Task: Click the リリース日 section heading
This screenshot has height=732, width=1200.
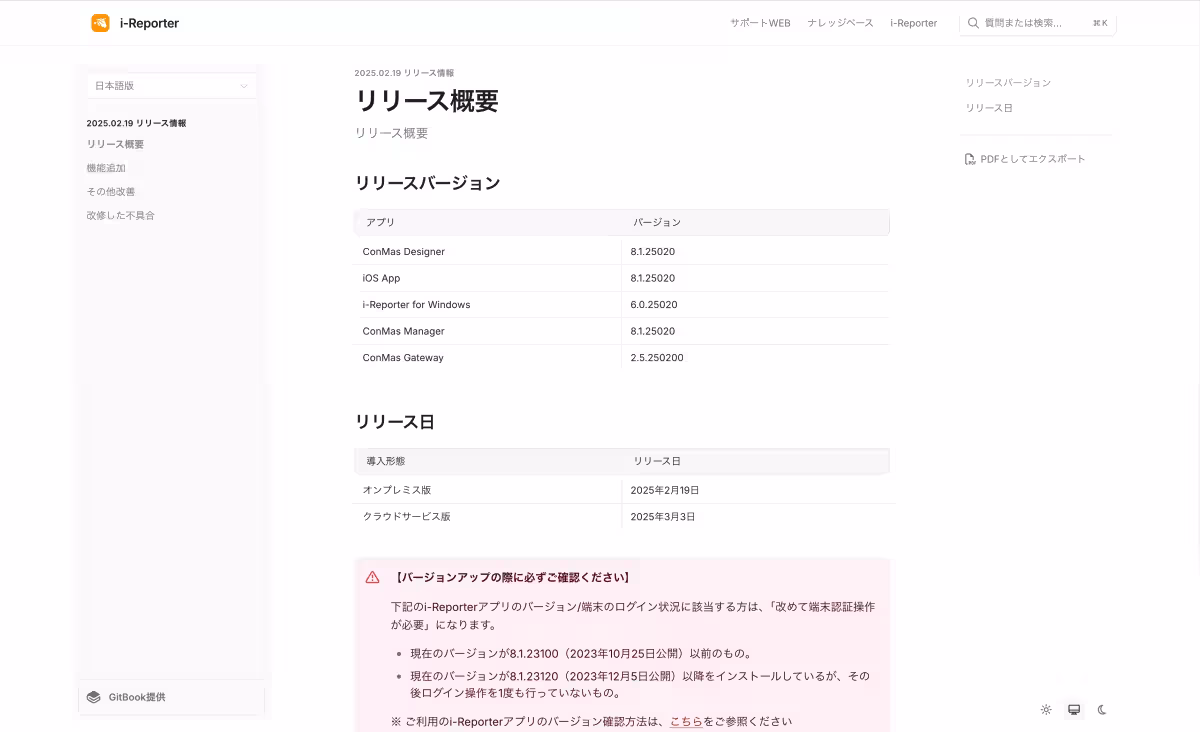Action: [x=395, y=422]
